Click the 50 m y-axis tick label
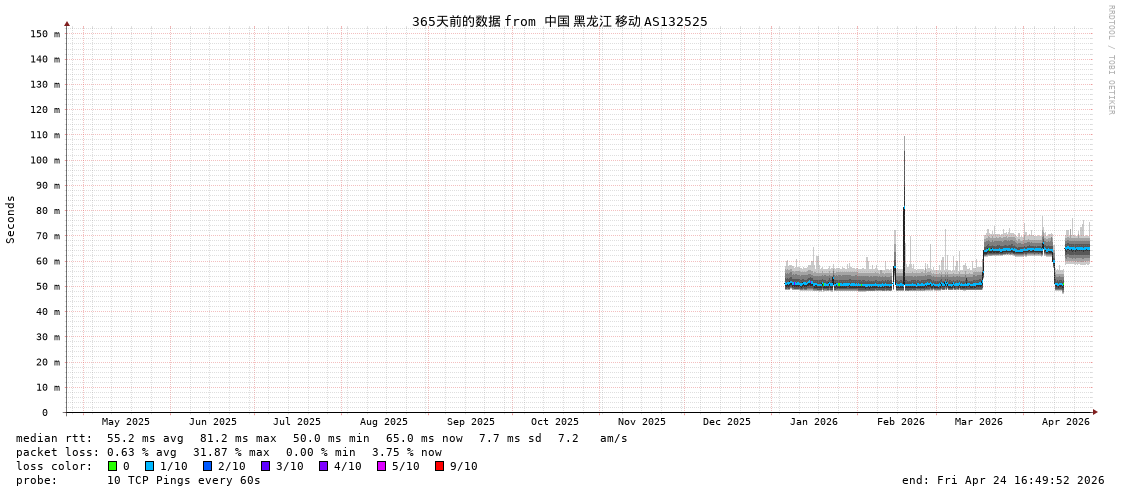This screenshot has width=1121, height=494. [47, 286]
